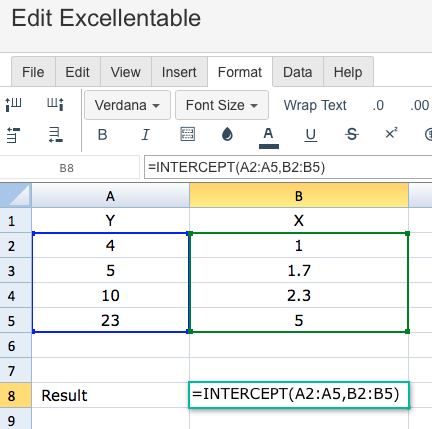Switch to the Data tab
Viewport: 432px width, 429px height.
tap(298, 72)
